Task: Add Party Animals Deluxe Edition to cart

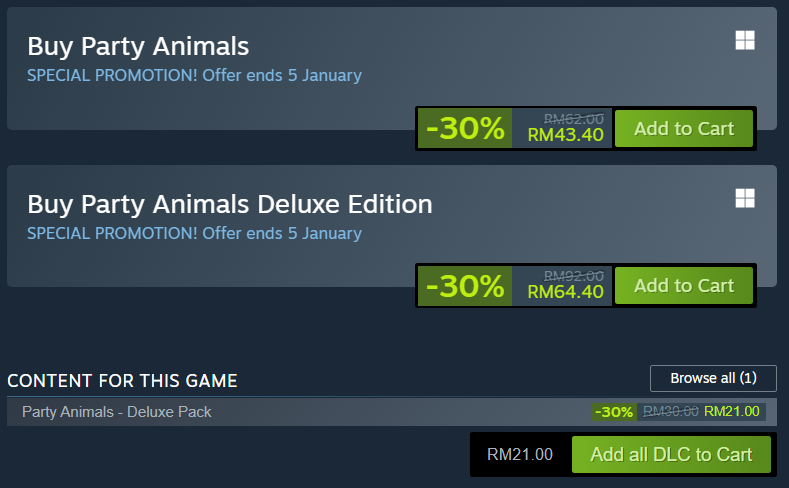Action: tap(683, 286)
